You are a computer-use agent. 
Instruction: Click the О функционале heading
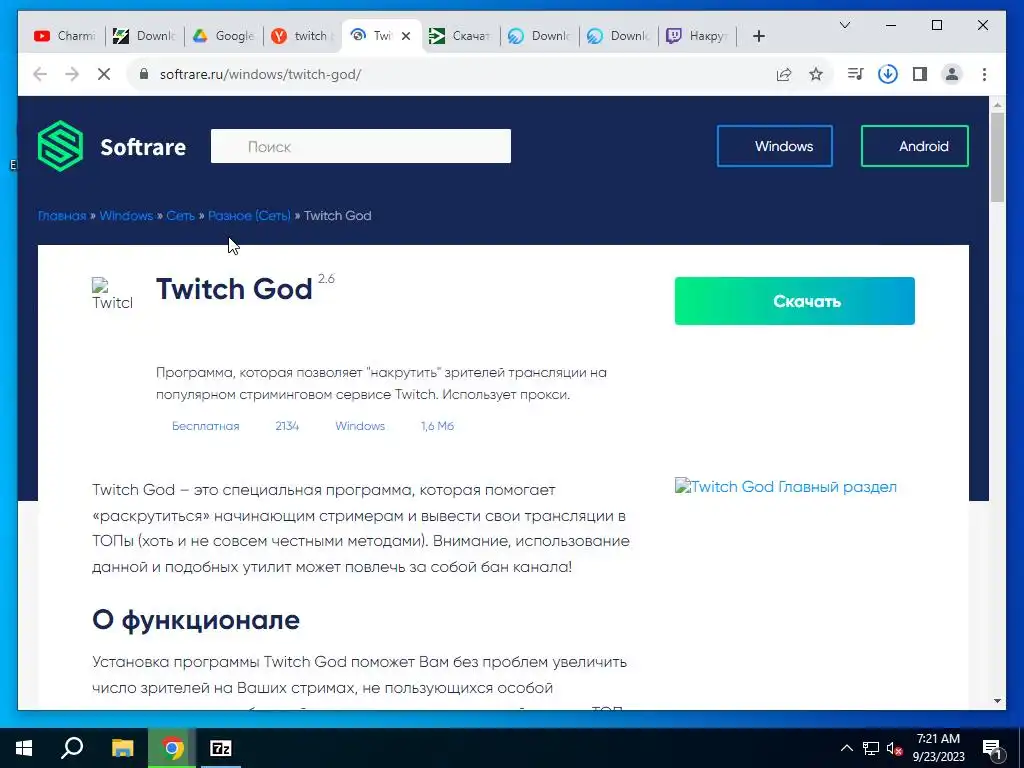click(196, 620)
